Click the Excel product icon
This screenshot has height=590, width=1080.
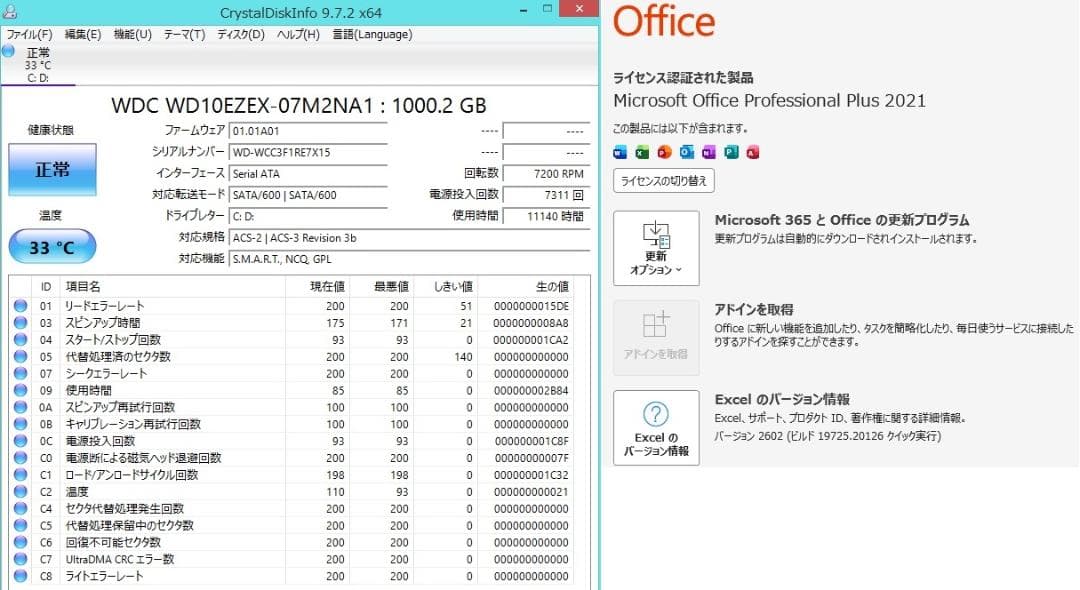[x=642, y=152]
